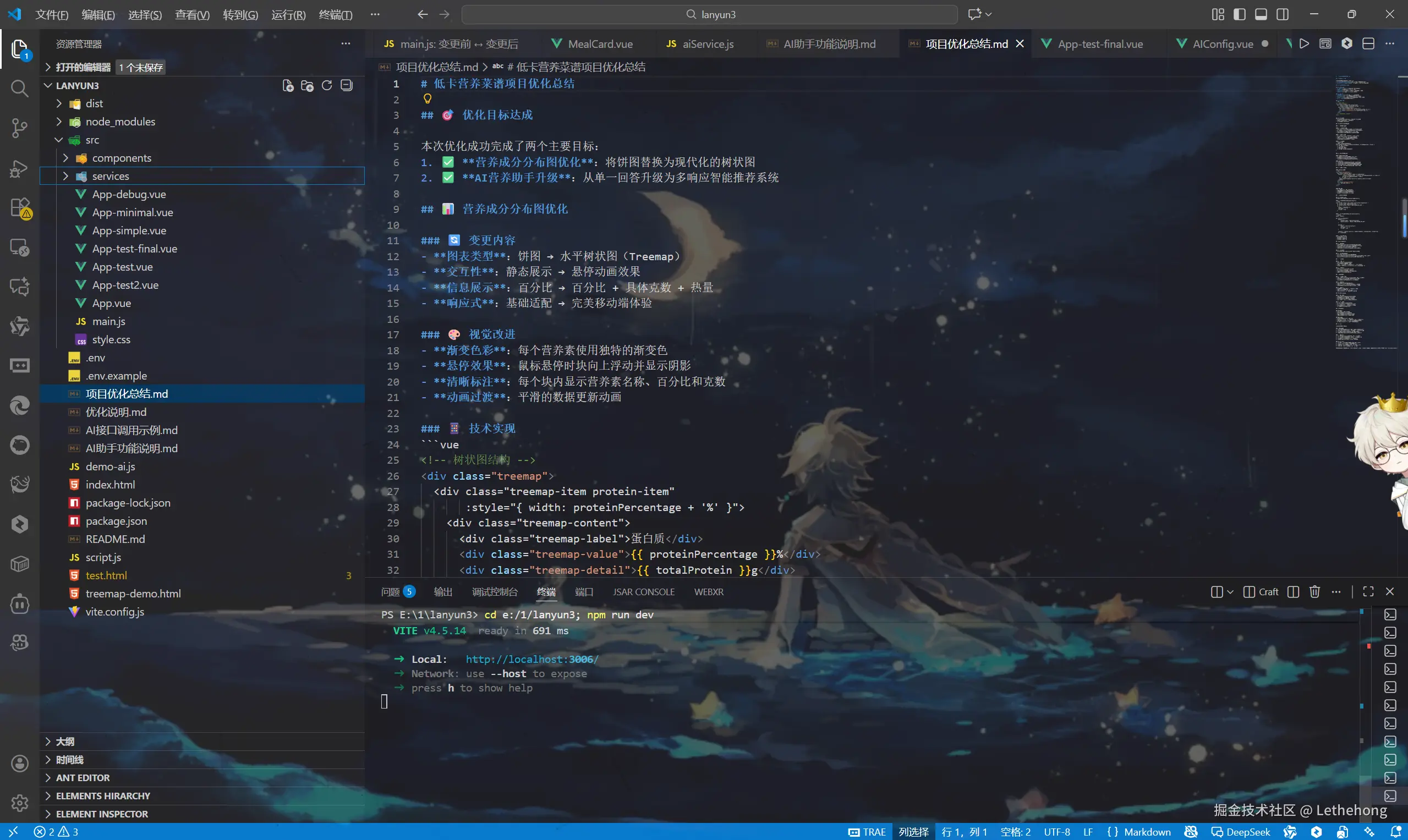The height and width of the screenshot is (840, 1408).
Task: Click New File icon in explorer header
Action: click(x=288, y=85)
